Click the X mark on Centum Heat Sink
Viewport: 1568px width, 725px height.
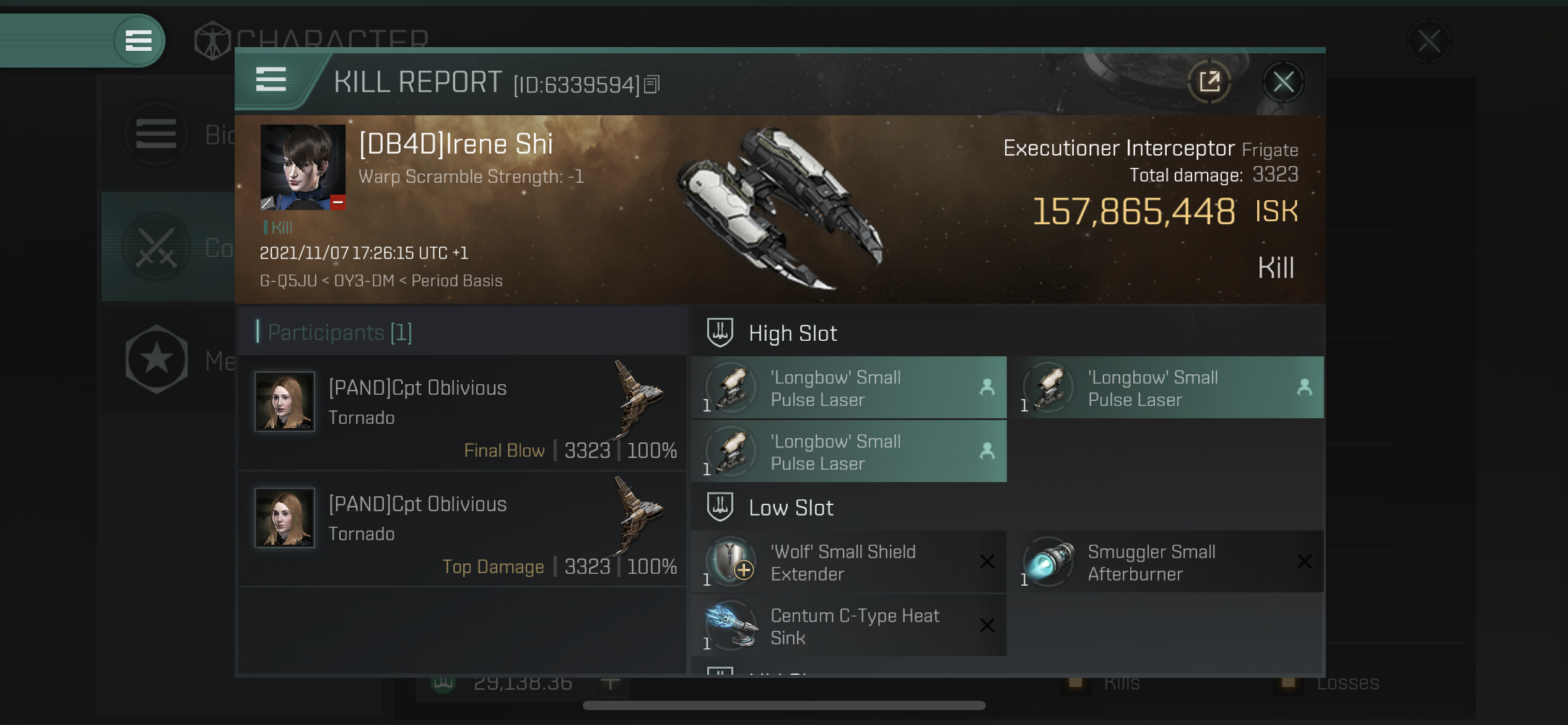[987, 625]
